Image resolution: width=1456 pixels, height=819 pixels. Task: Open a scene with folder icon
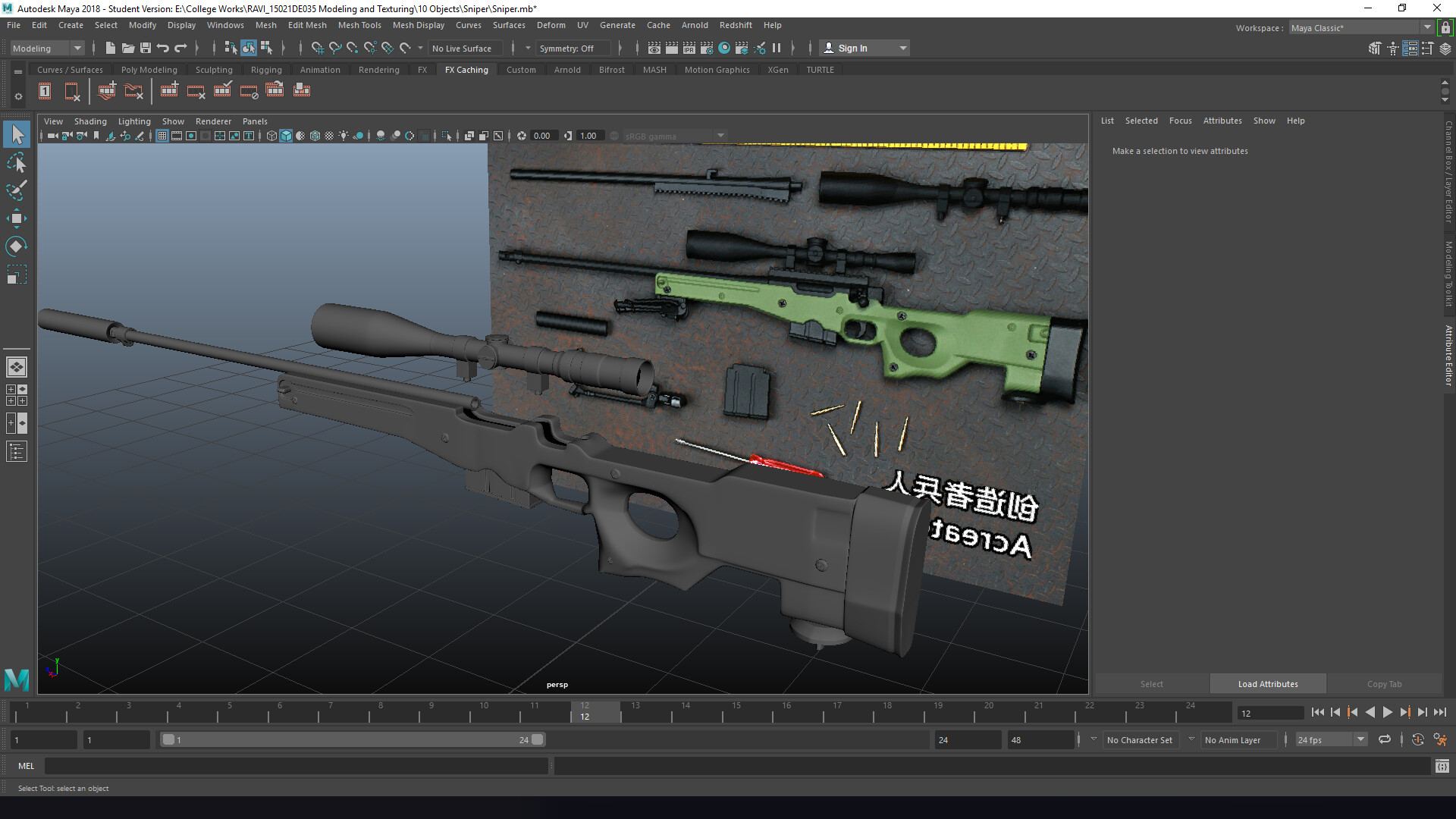(128, 48)
